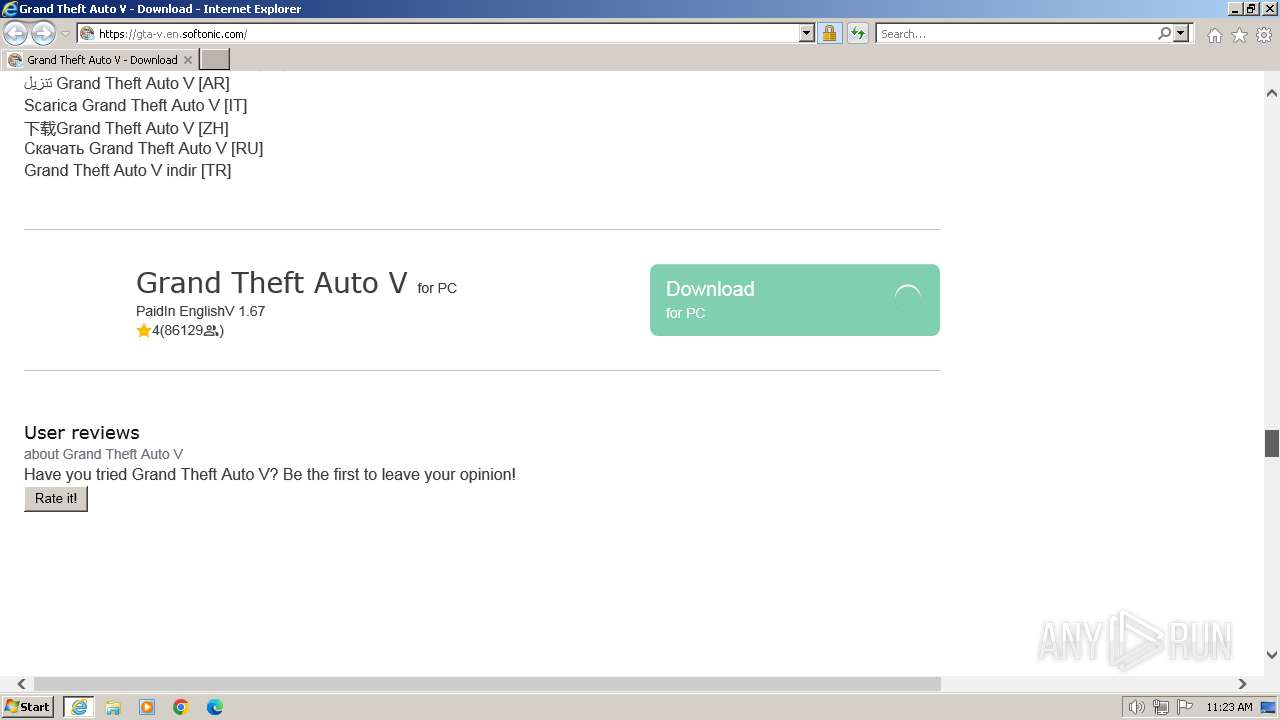Open Grand Theft Auto V indir [TR] link
The width and height of the screenshot is (1280, 720).
tap(127, 170)
